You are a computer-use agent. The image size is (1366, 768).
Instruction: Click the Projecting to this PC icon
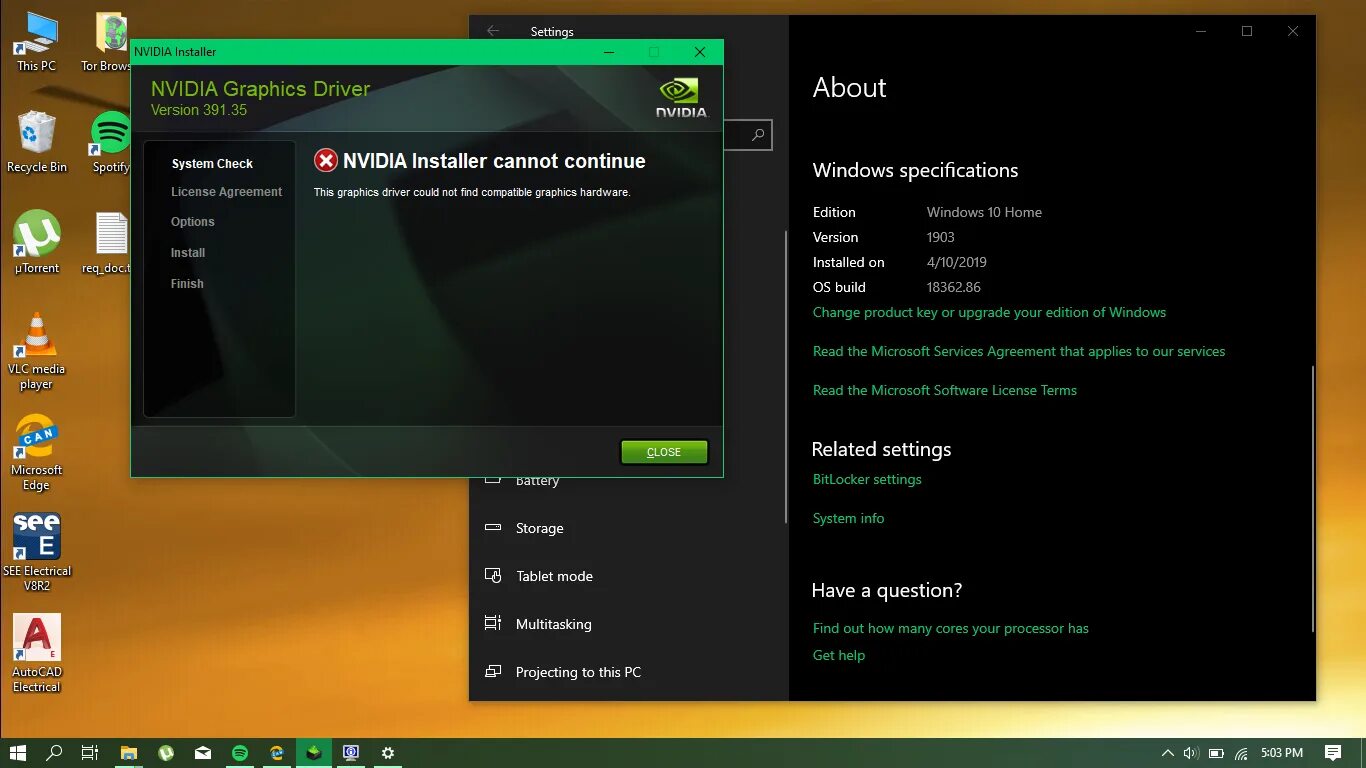point(493,671)
